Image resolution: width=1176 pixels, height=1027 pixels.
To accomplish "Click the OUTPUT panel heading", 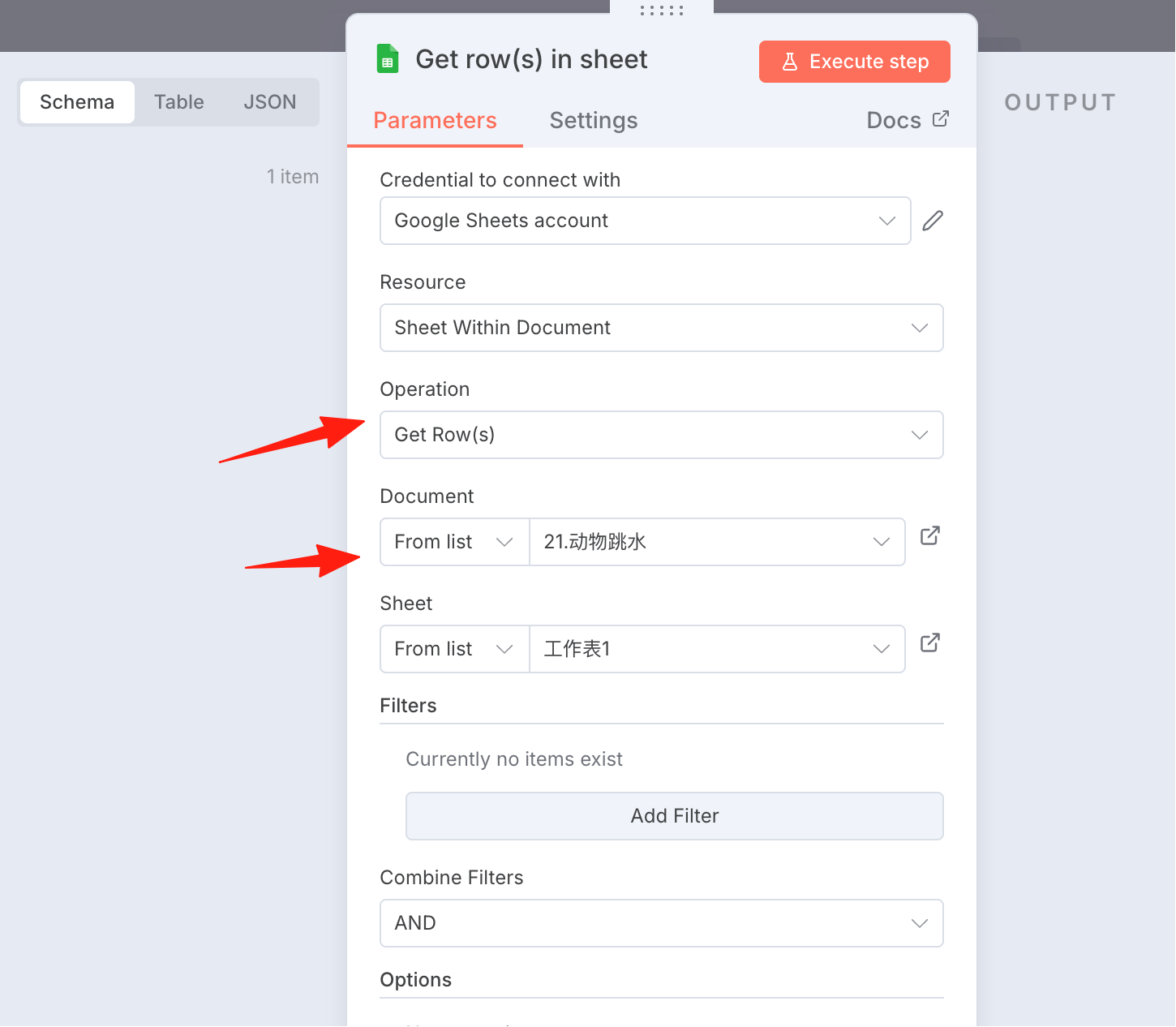I will pyautogui.click(x=1061, y=102).
